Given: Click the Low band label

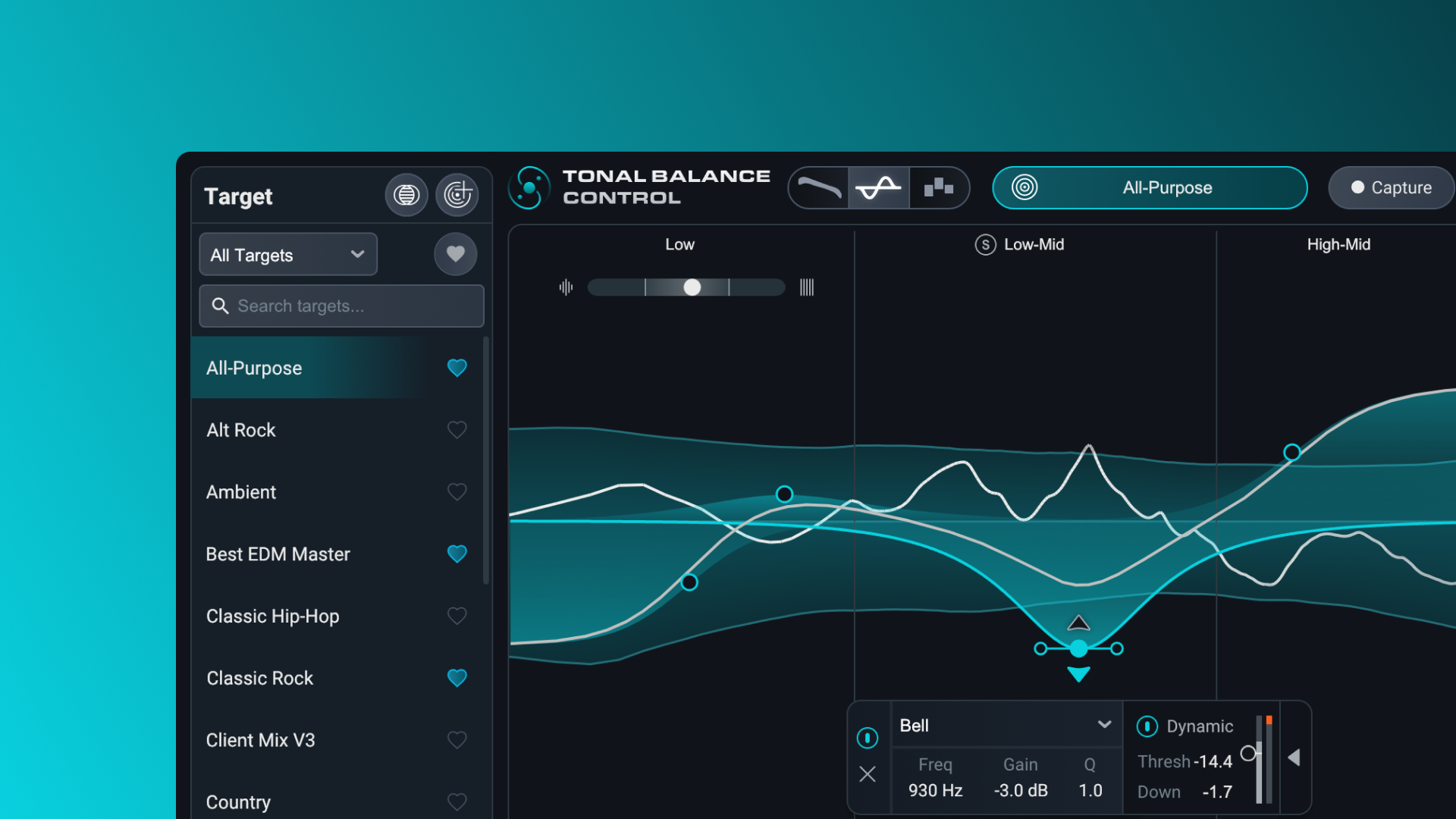Looking at the screenshot, I should (x=679, y=244).
